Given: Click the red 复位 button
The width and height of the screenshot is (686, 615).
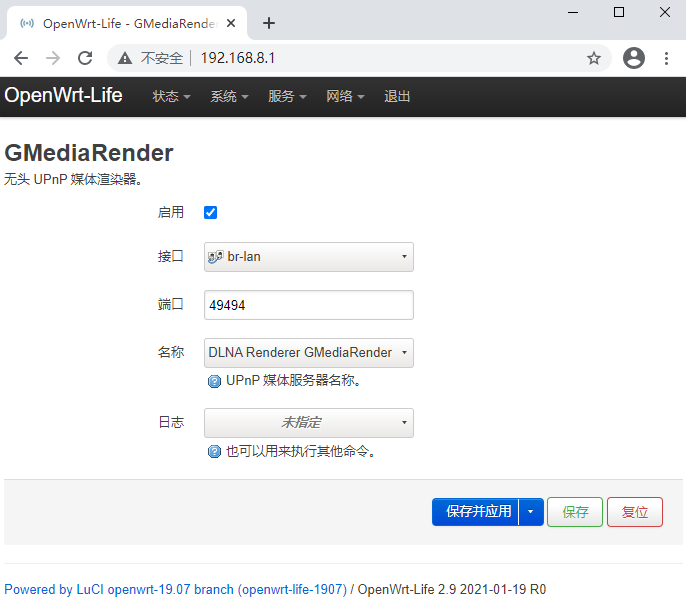Looking at the screenshot, I should click(x=635, y=512).
